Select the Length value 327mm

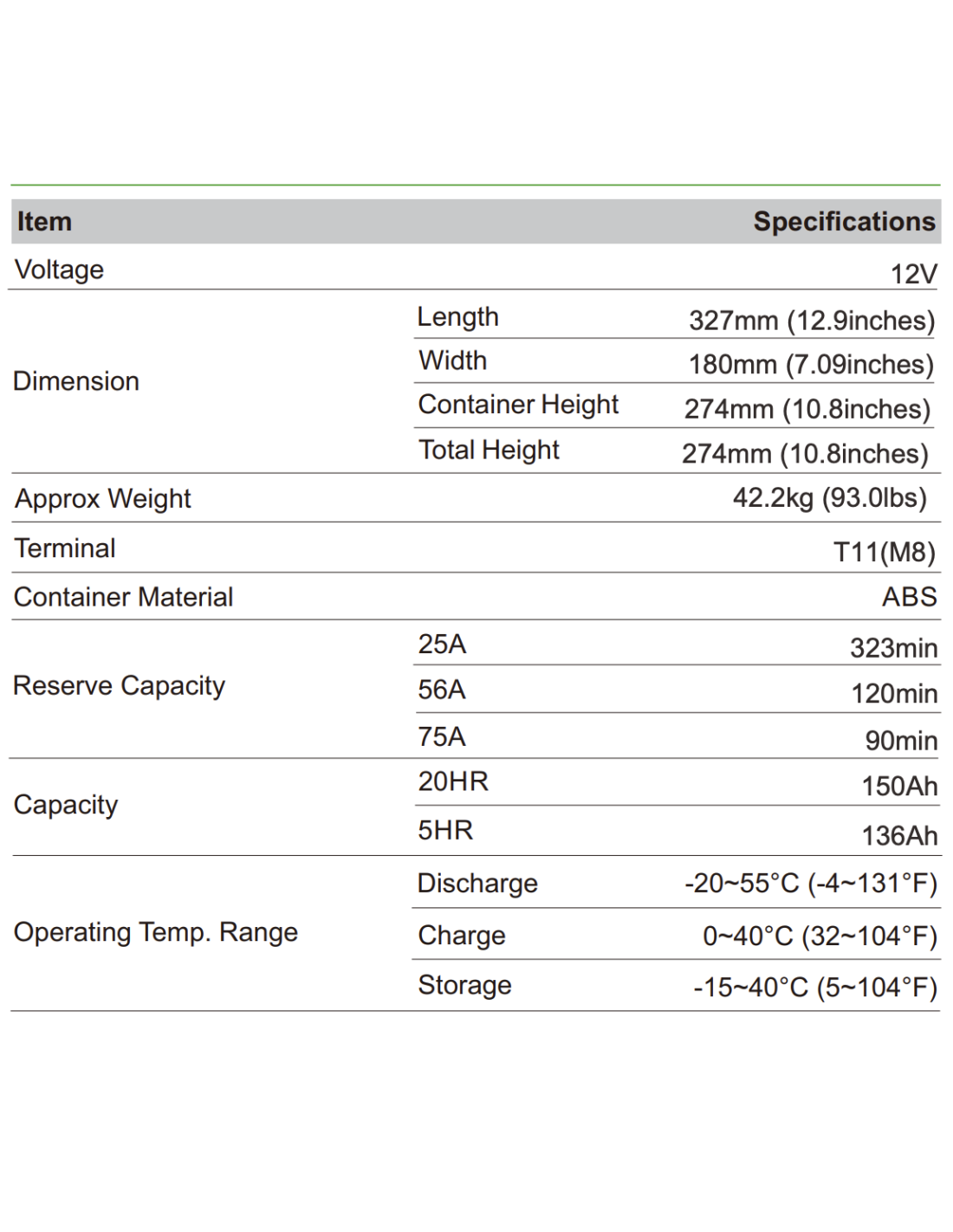pyautogui.click(x=811, y=321)
